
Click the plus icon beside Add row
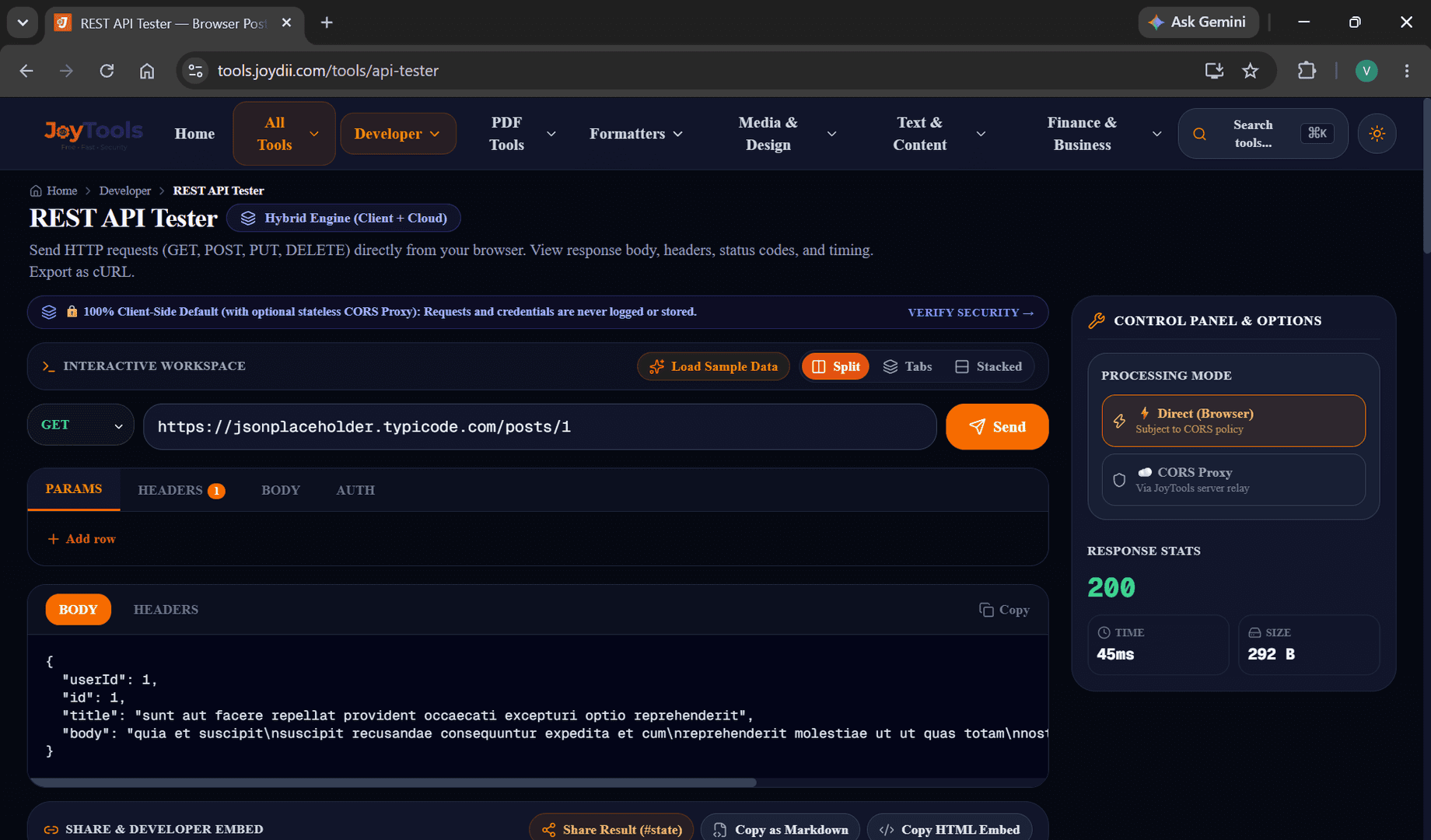[53, 539]
